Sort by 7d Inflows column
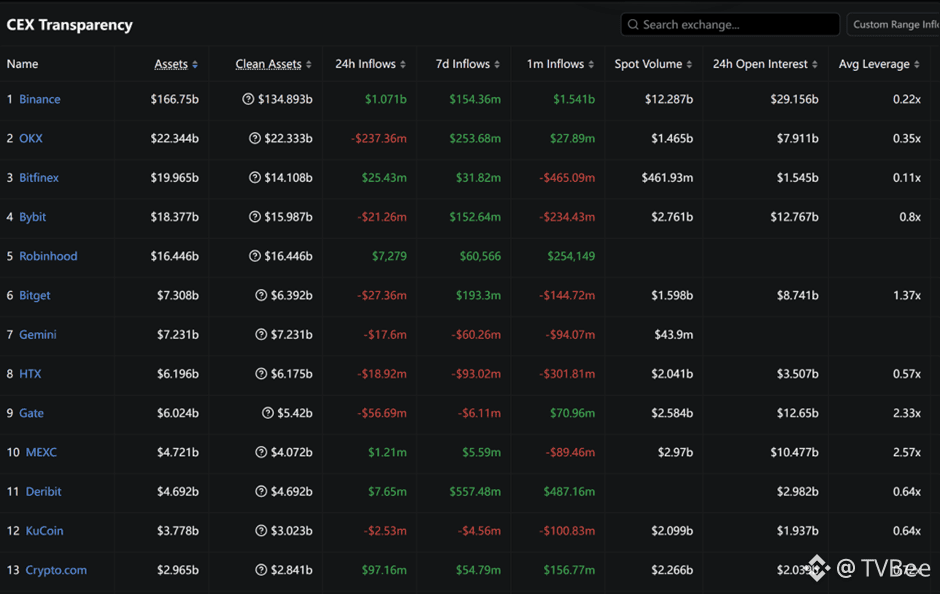 [468, 64]
